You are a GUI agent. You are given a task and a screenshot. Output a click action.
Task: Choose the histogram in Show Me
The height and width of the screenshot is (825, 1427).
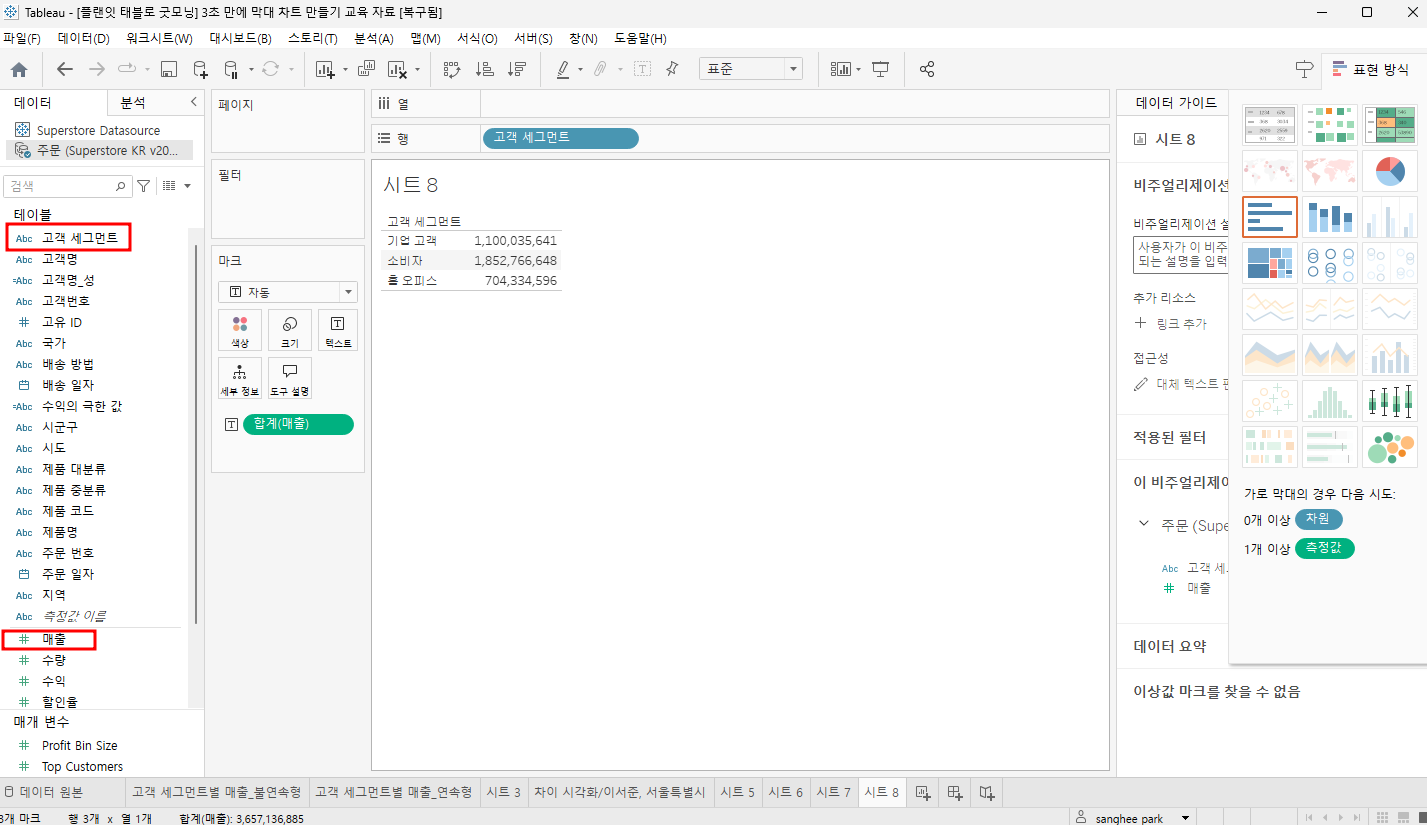[x=1330, y=401]
